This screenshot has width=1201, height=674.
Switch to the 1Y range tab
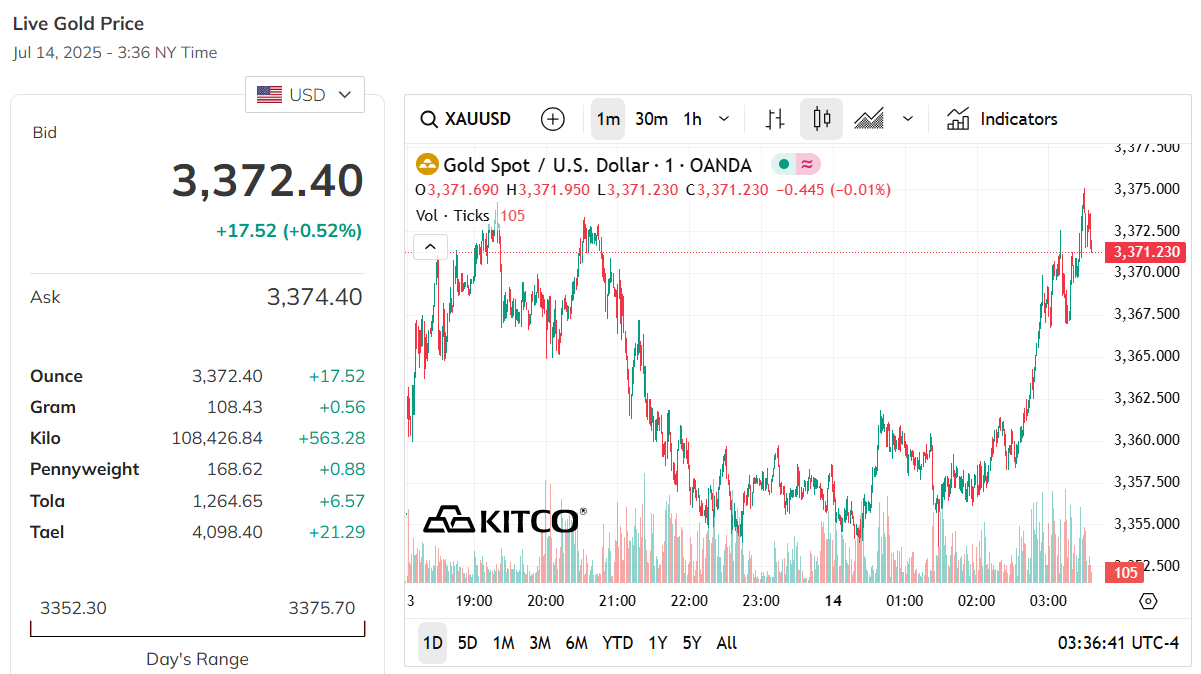click(657, 643)
